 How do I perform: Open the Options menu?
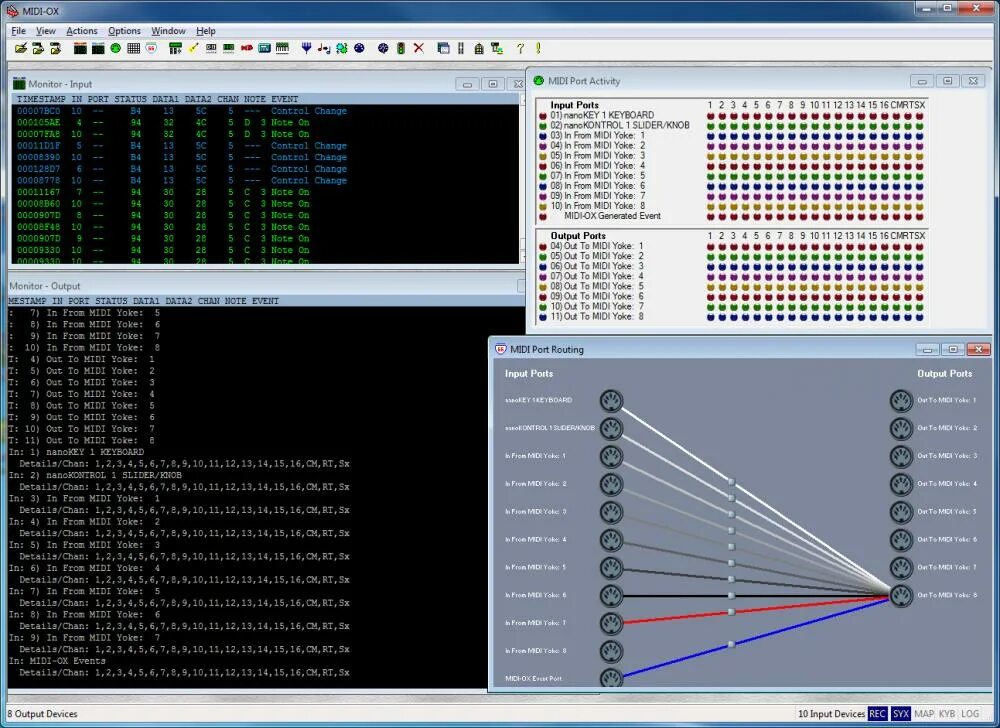pos(124,31)
